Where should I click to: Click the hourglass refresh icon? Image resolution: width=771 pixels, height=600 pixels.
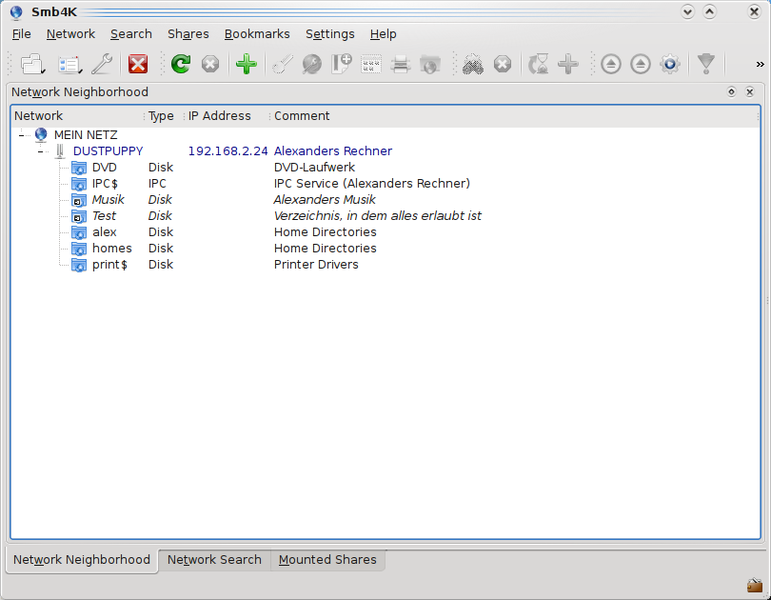click(538, 64)
